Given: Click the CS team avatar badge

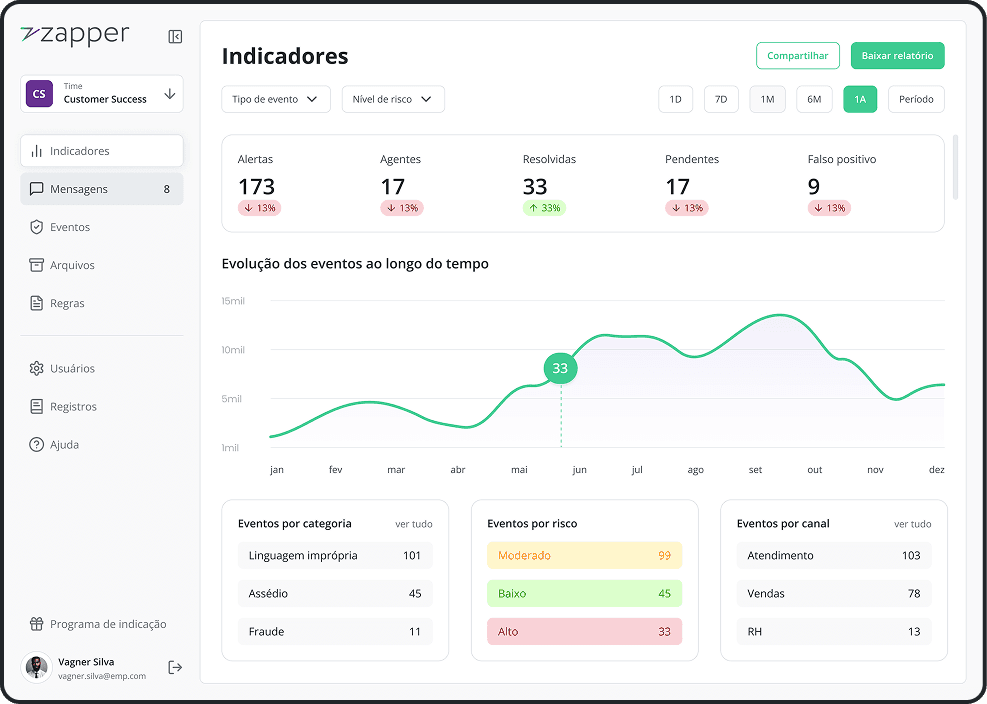Looking at the screenshot, I should click(39, 94).
